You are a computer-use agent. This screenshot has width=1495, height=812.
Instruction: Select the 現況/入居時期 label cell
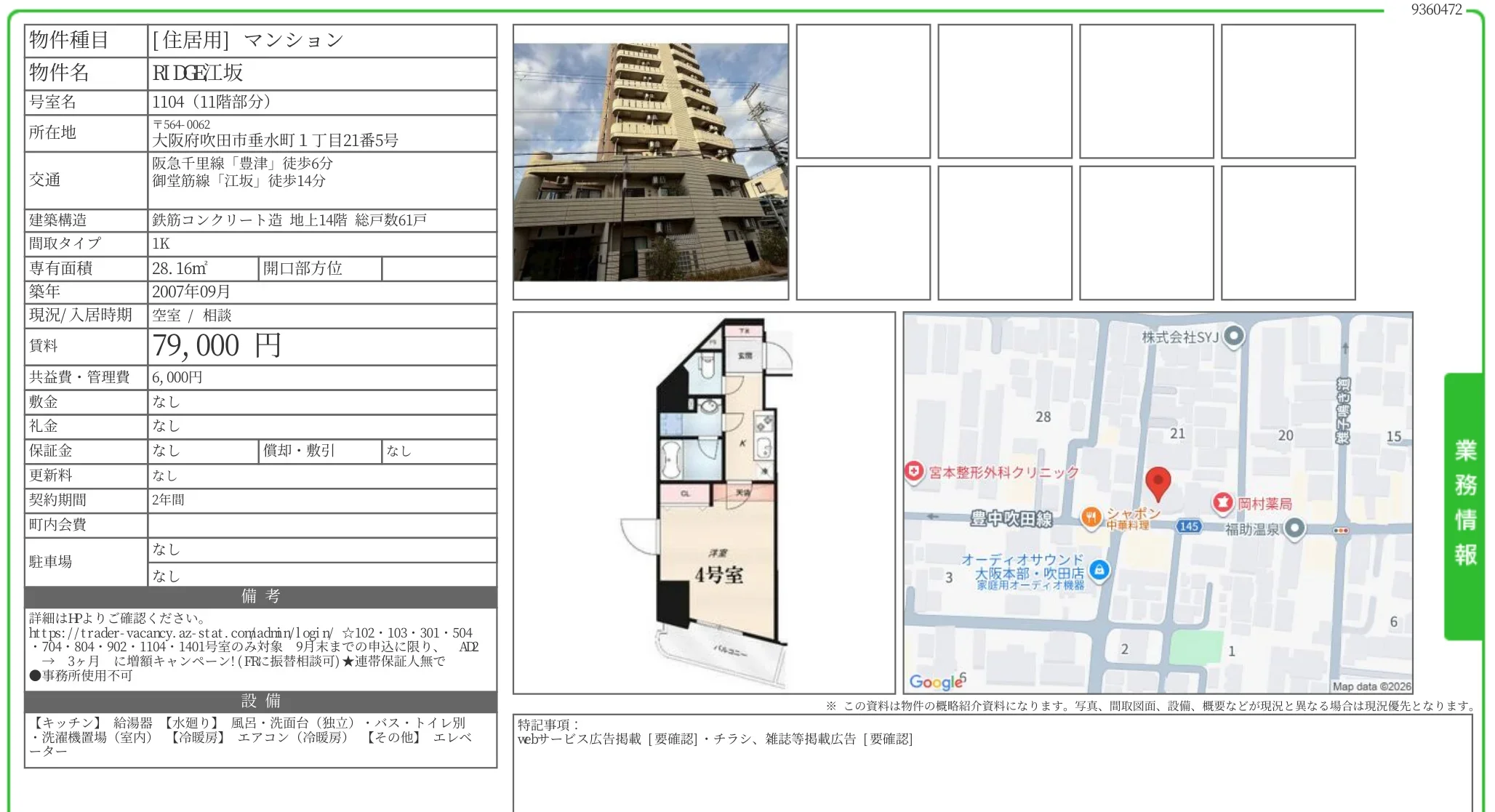[x=86, y=315]
